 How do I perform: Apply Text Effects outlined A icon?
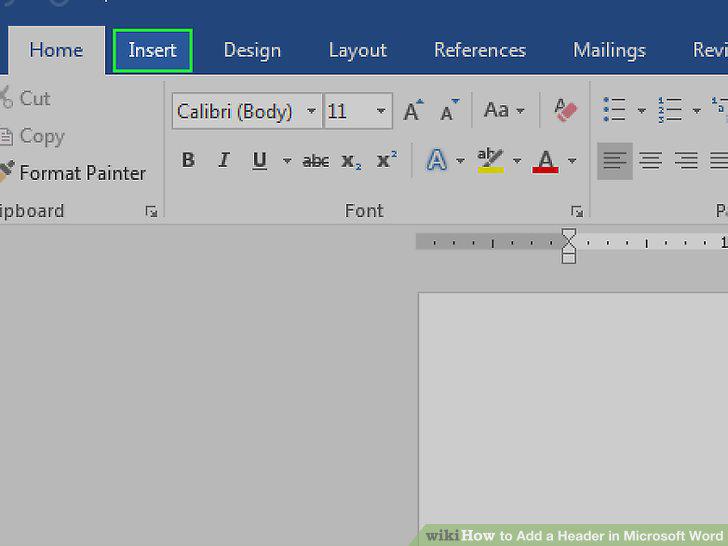tap(436, 160)
